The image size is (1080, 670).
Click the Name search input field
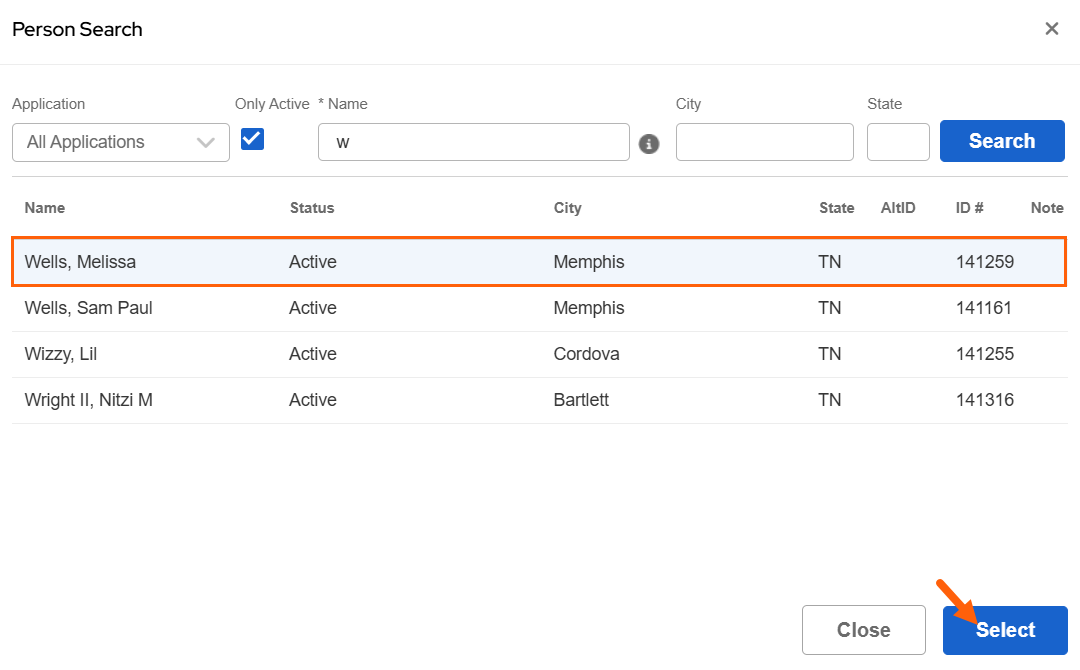click(473, 142)
